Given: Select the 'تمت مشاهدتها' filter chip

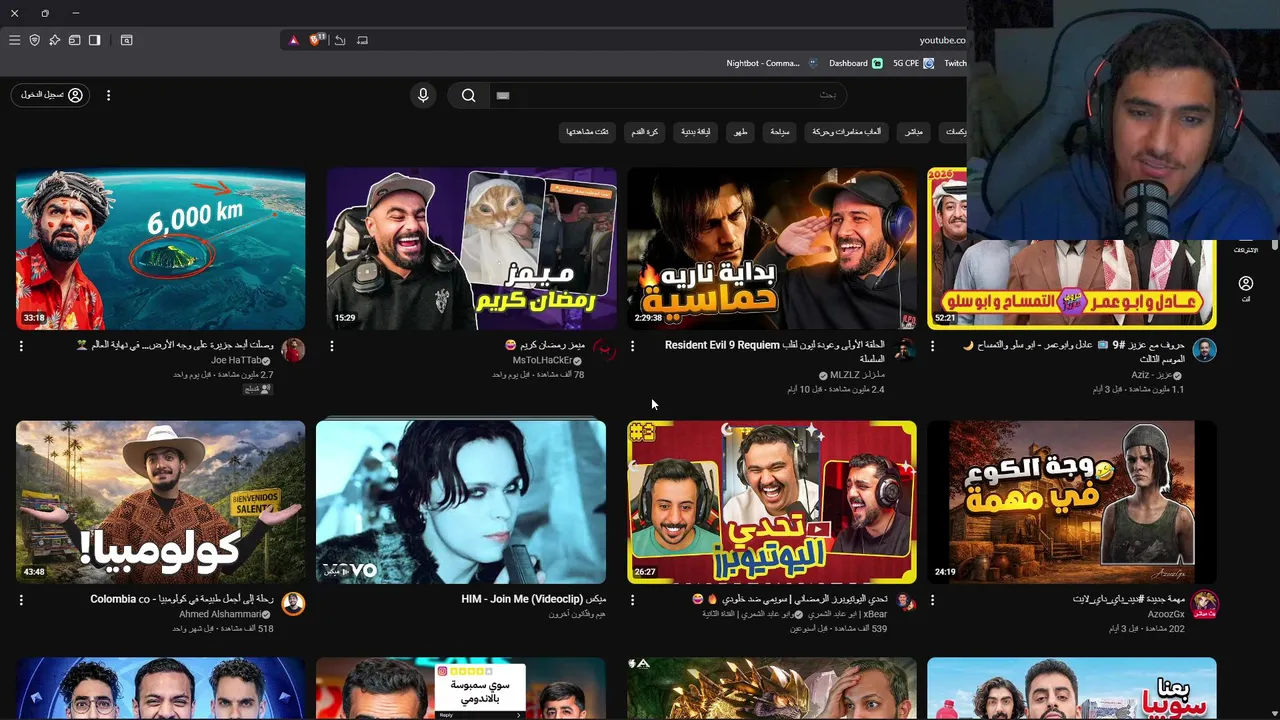Looking at the screenshot, I should point(587,132).
